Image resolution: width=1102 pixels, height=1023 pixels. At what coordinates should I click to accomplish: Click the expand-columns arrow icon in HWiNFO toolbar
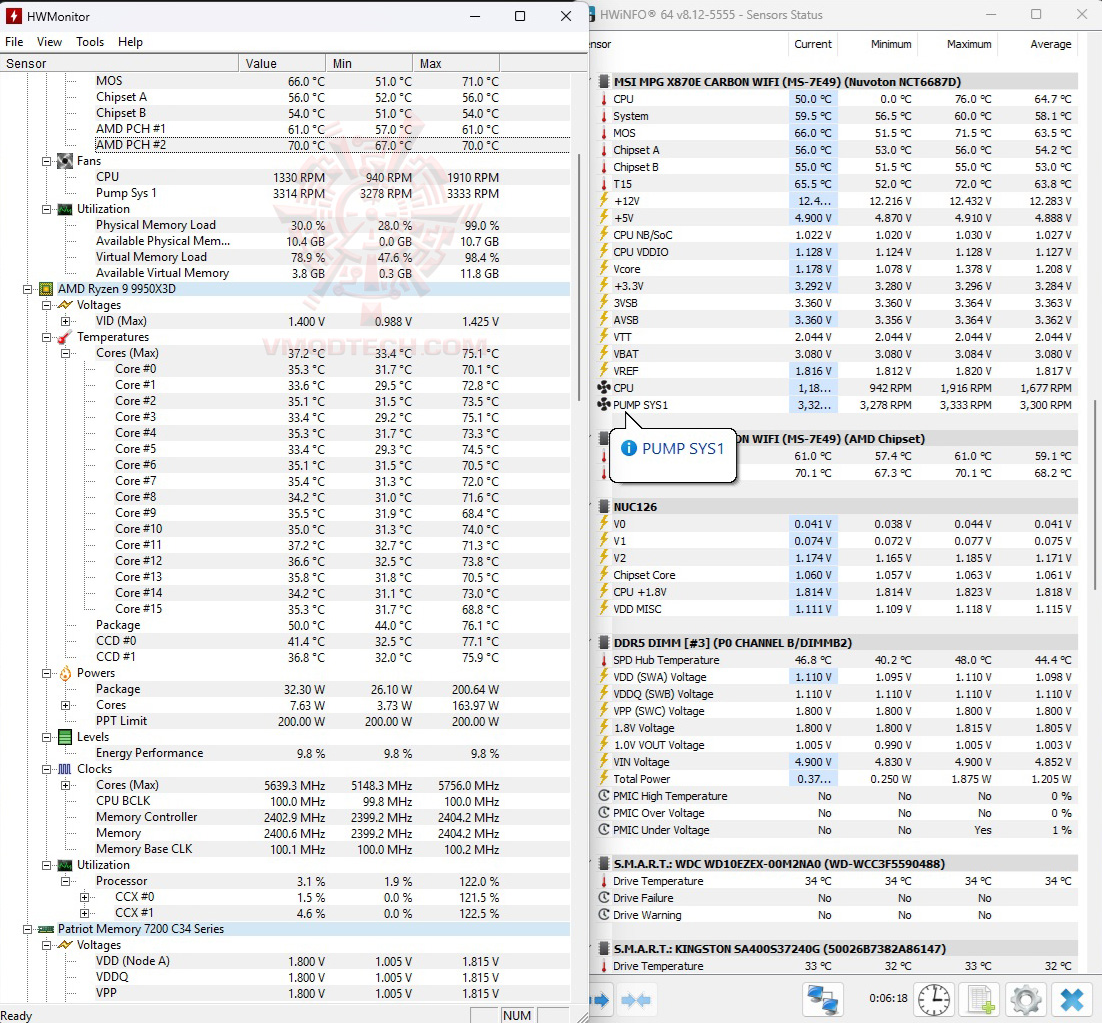point(601,1000)
